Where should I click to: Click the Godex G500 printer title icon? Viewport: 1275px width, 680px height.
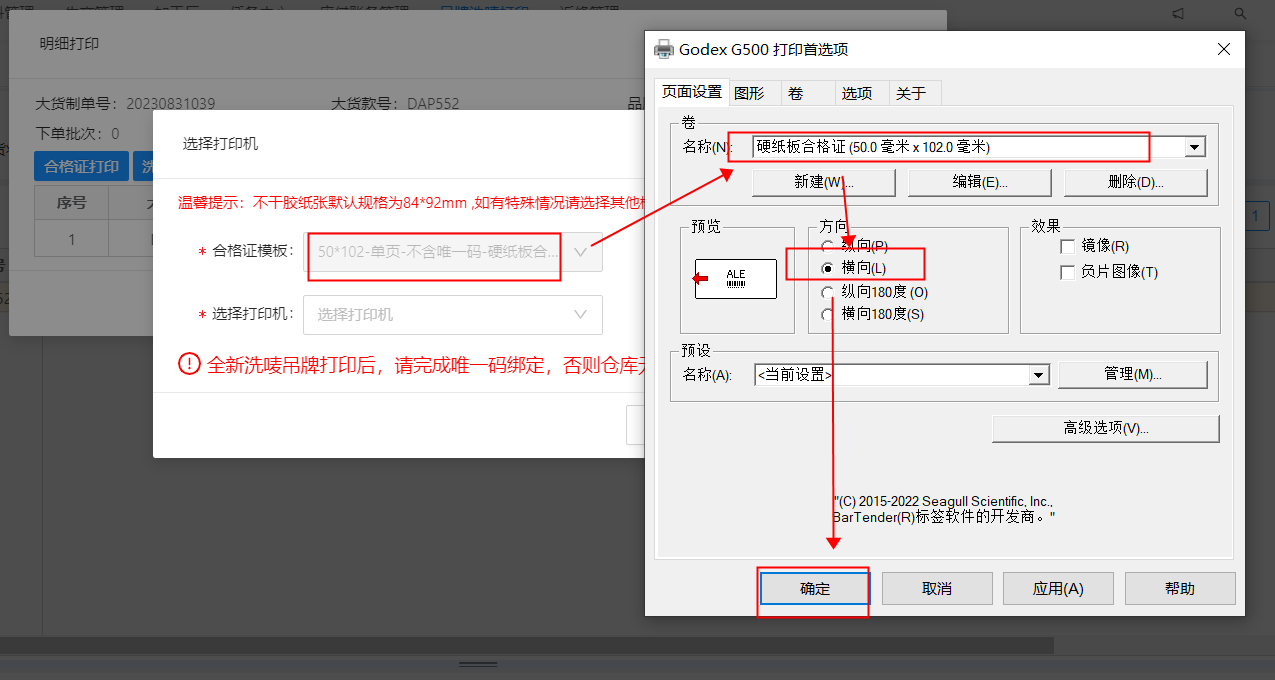point(663,49)
